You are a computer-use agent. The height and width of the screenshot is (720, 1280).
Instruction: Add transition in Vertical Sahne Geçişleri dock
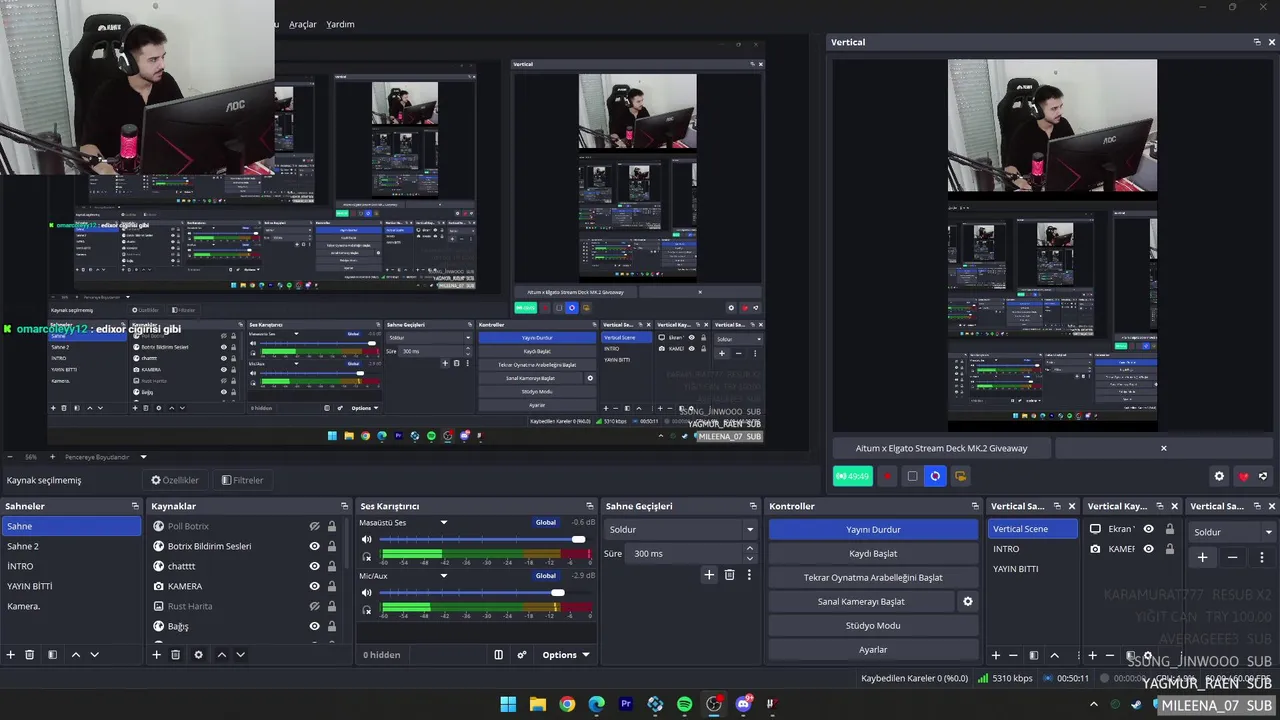click(1203, 557)
